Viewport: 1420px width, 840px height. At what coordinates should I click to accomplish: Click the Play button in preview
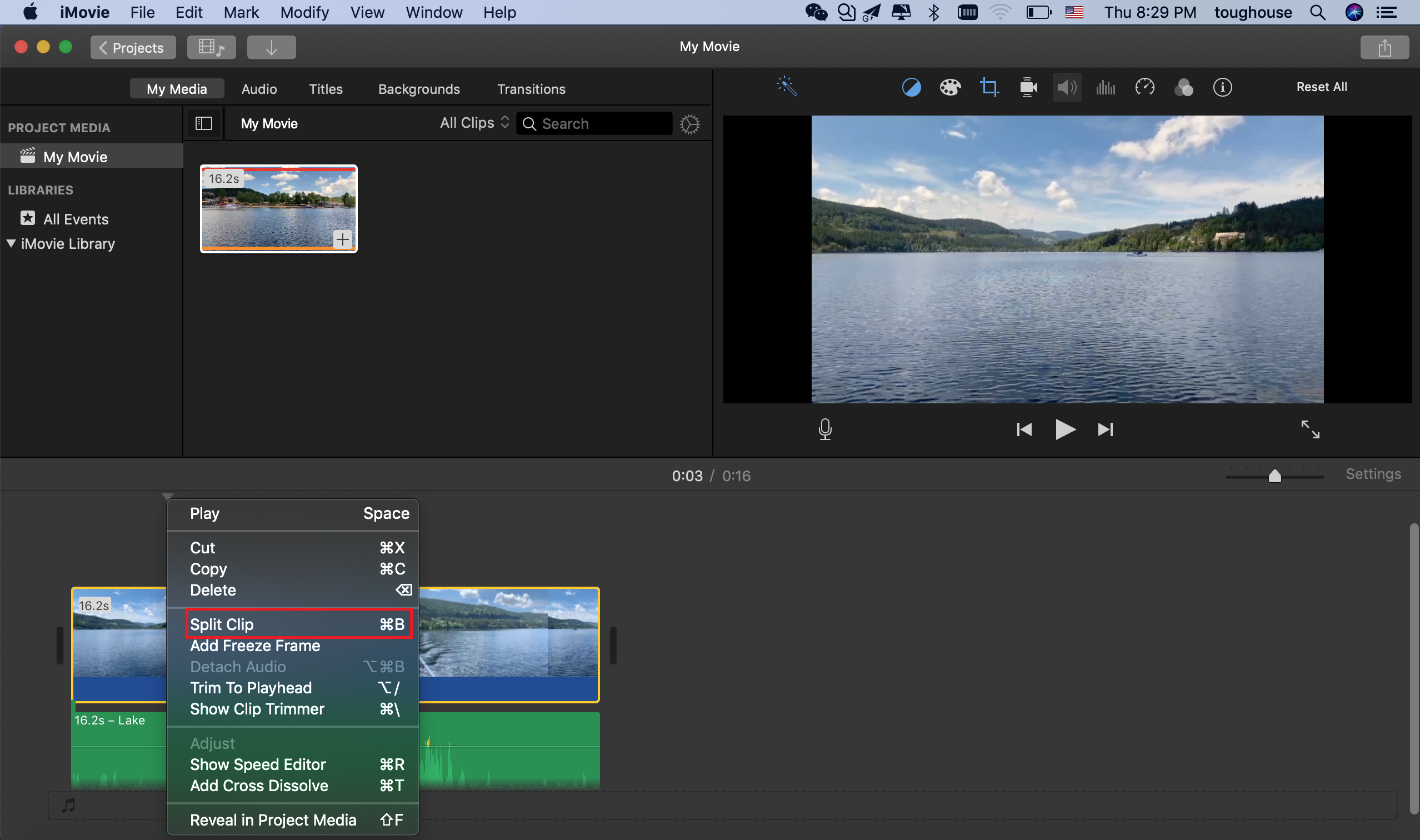1064,429
